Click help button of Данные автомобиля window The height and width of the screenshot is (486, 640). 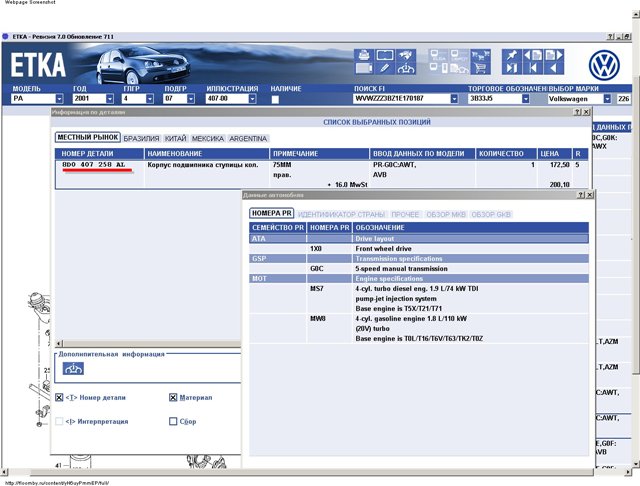(581, 195)
